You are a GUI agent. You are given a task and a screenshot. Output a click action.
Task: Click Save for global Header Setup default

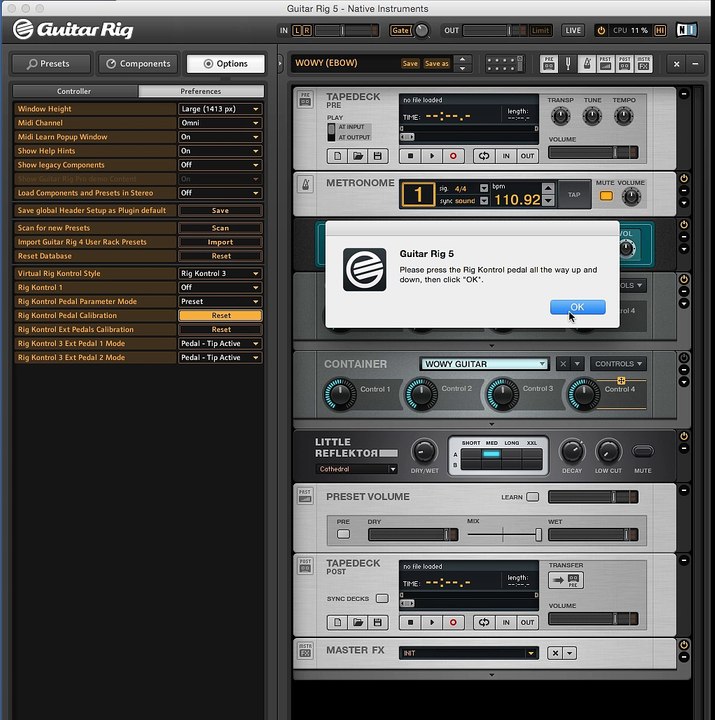coord(220,210)
